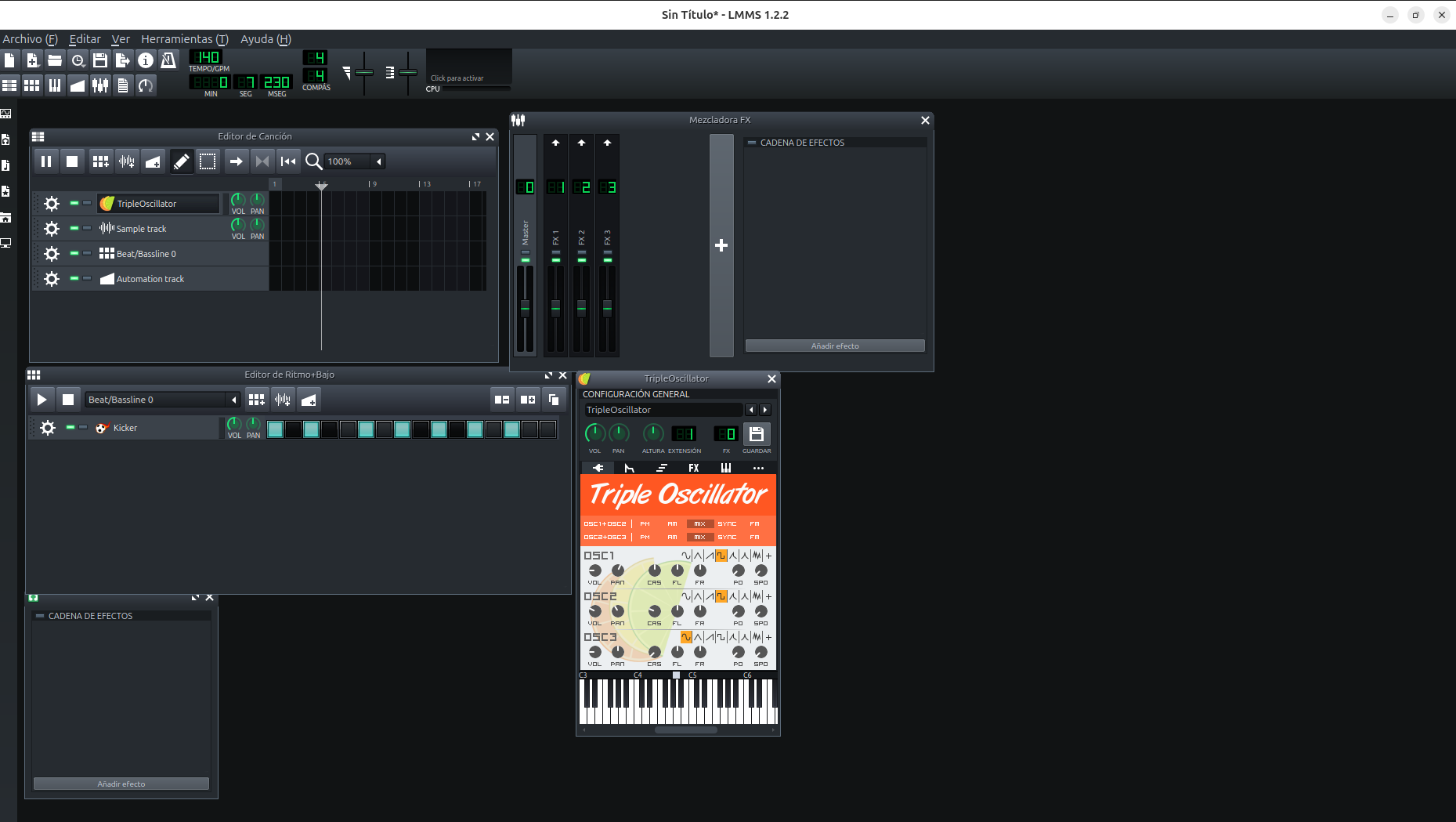The width and height of the screenshot is (1456, 822).
Task: Create a new project with the blank-page icon
Action: coord(9,60)
